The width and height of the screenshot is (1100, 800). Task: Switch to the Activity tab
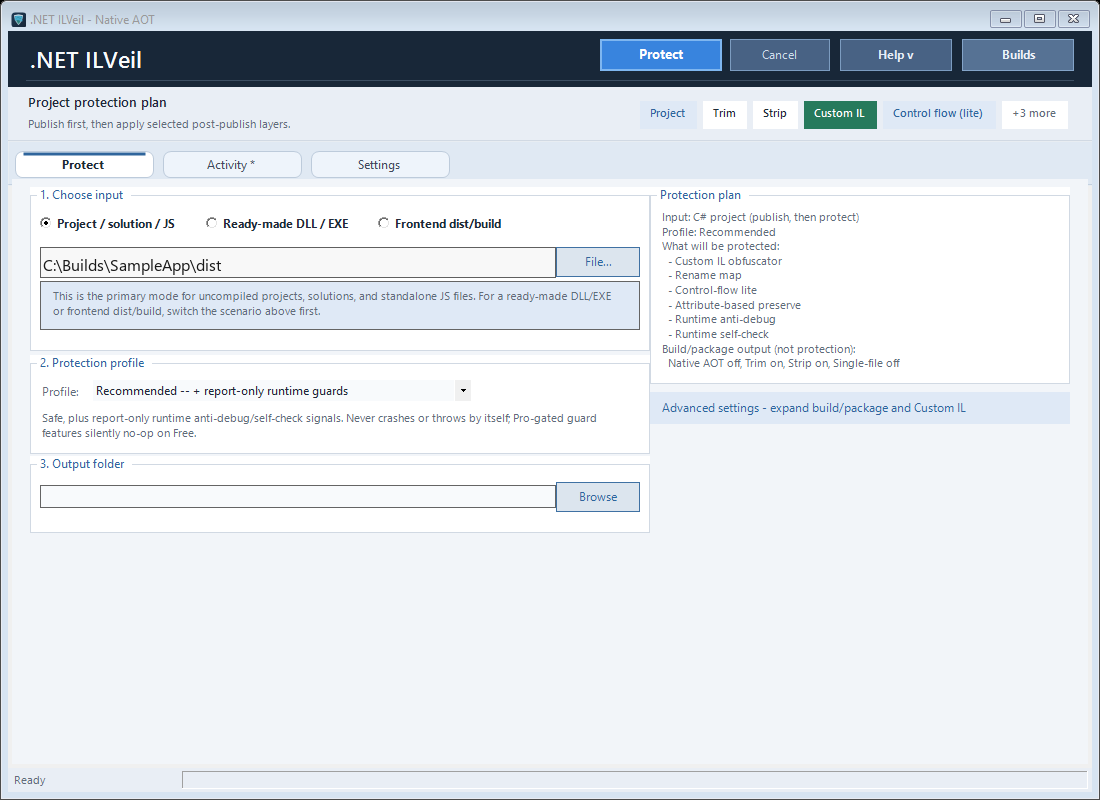(x=232, y=165)
